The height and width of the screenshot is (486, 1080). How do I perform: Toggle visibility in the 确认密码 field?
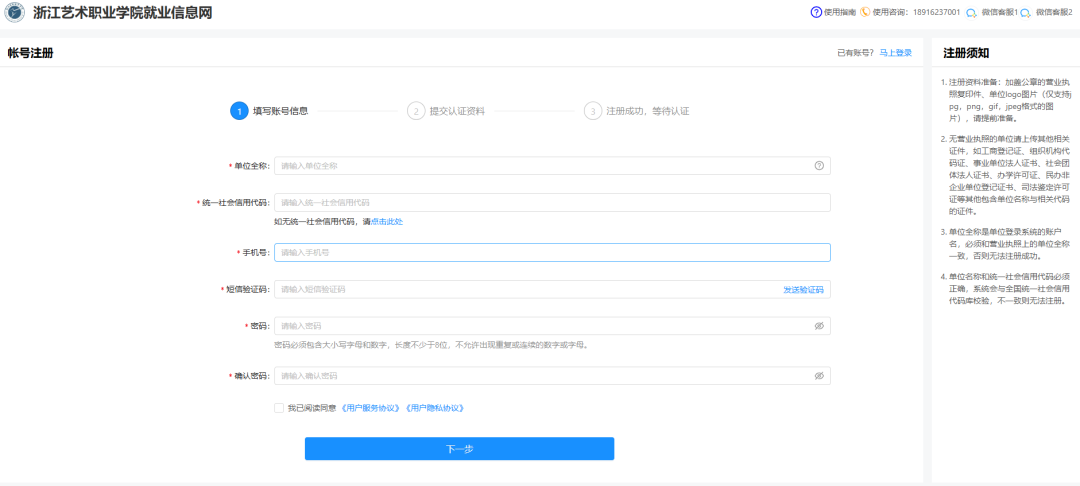click(818, 376)
